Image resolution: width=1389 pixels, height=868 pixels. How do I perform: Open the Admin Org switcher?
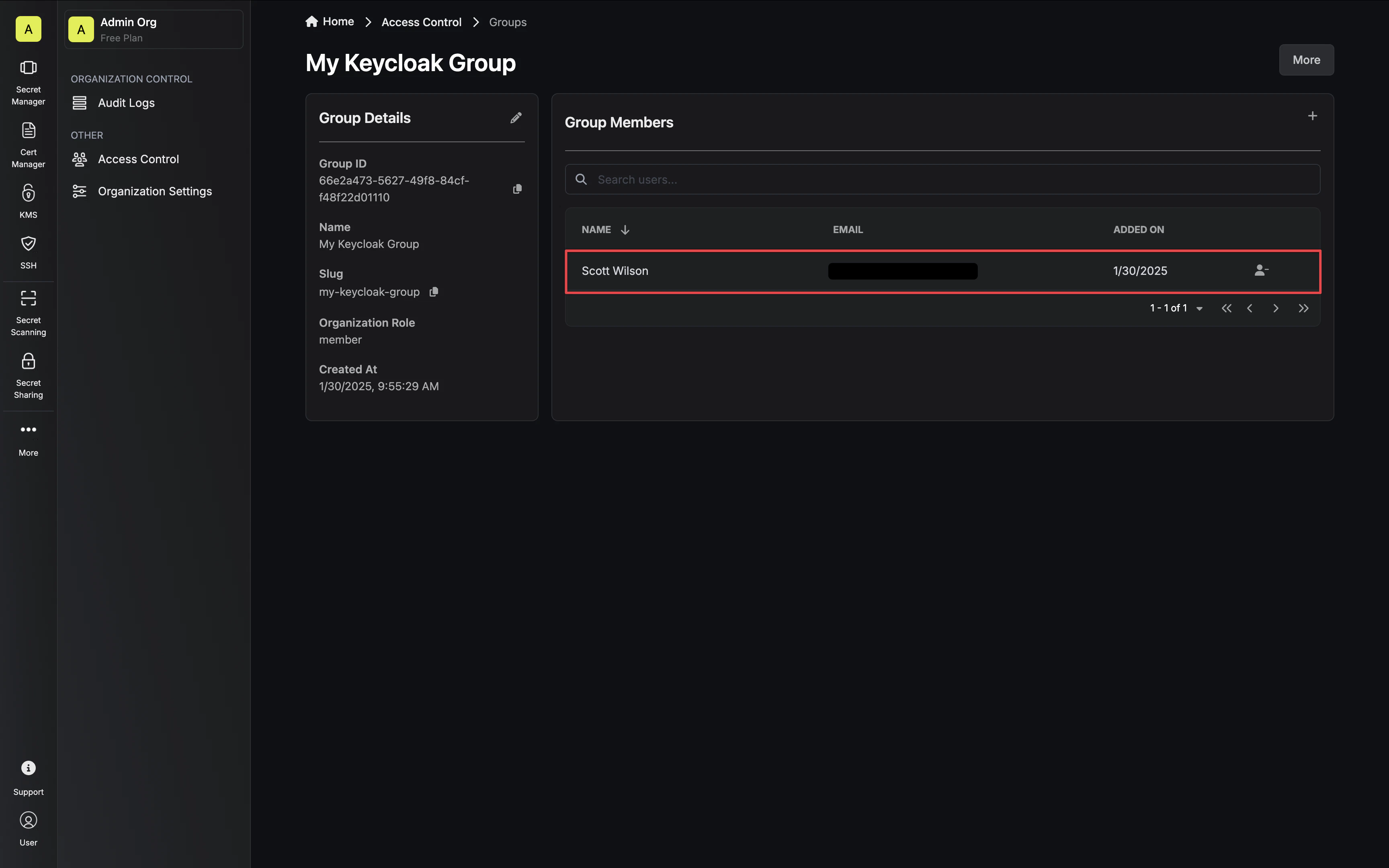tap(154, 29)
